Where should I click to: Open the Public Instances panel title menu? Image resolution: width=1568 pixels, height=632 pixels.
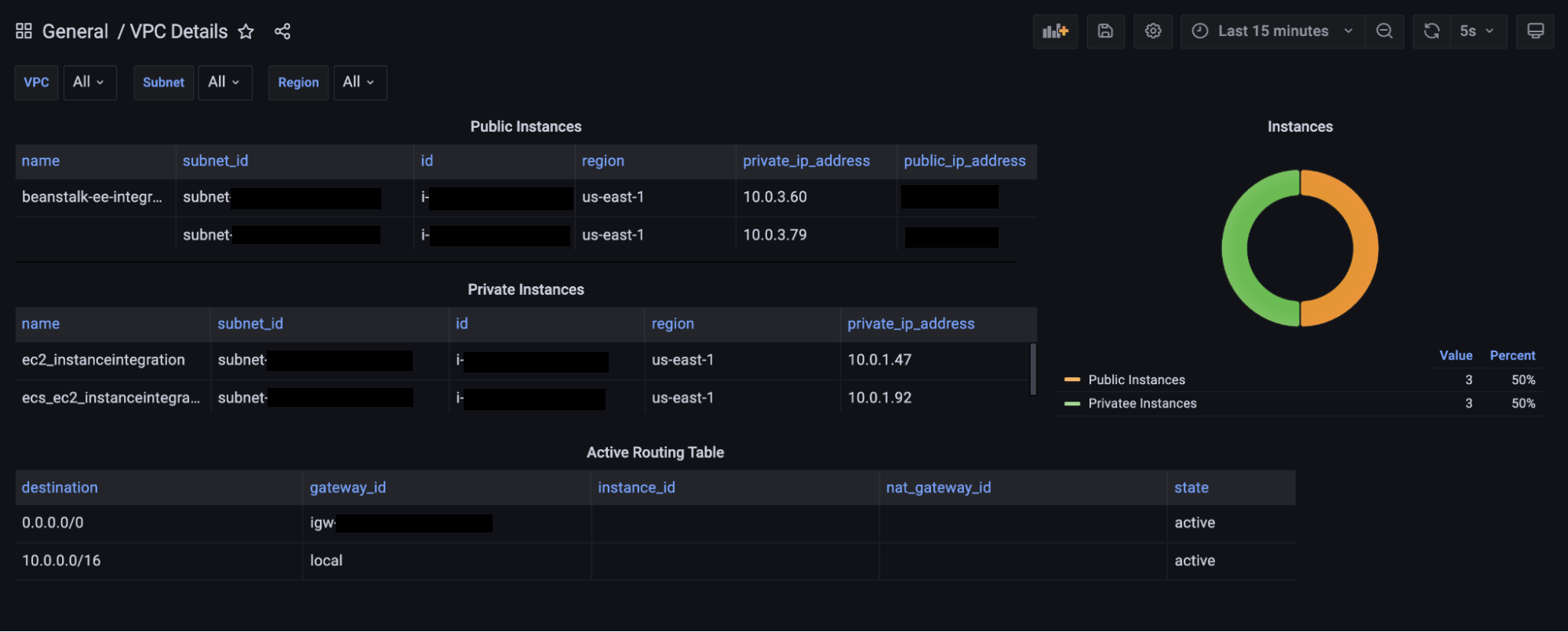click(526, 126)
